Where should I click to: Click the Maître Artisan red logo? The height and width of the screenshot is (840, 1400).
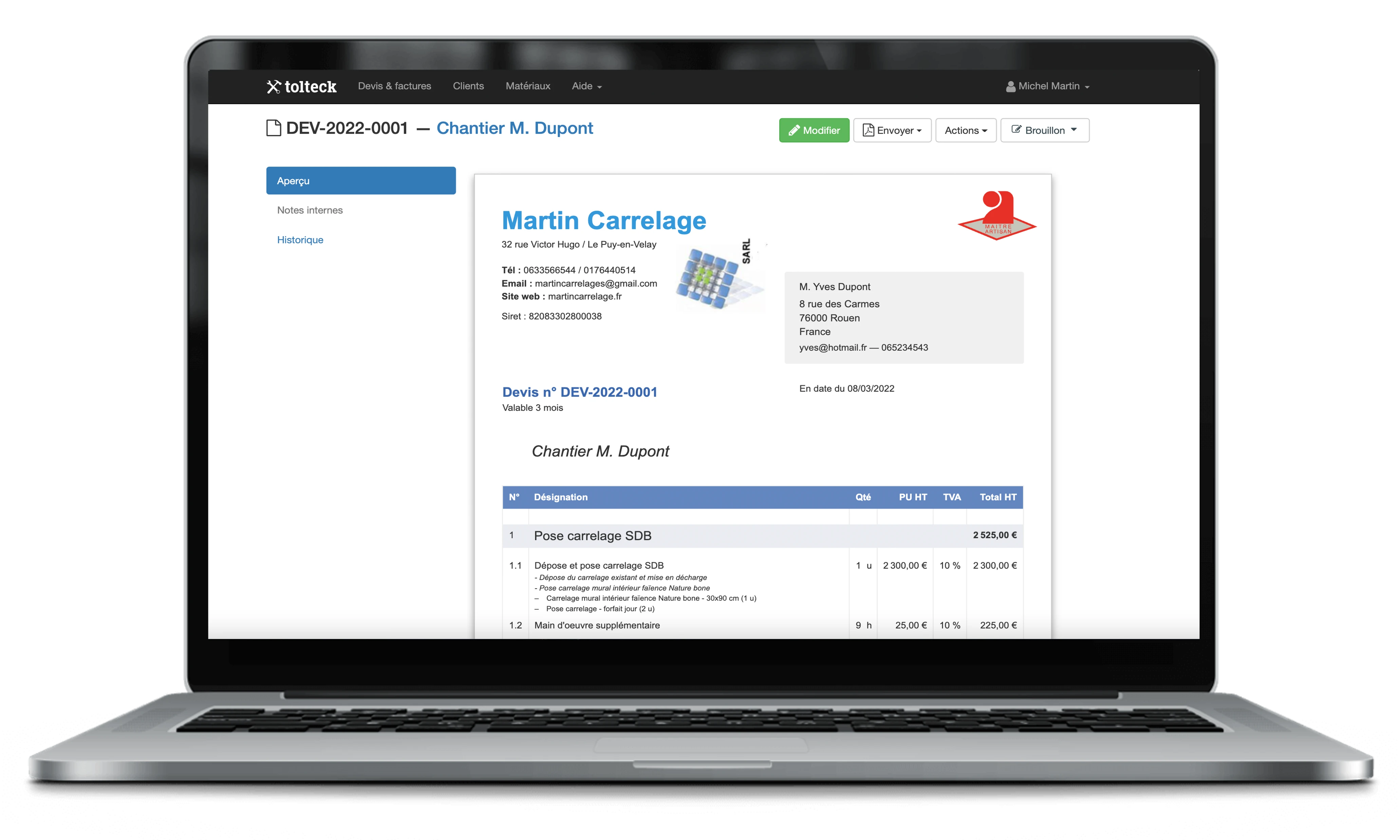pos(996,216)
